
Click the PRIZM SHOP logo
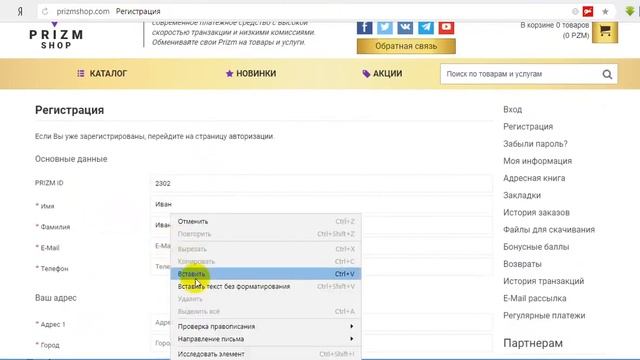coord(56,37)
